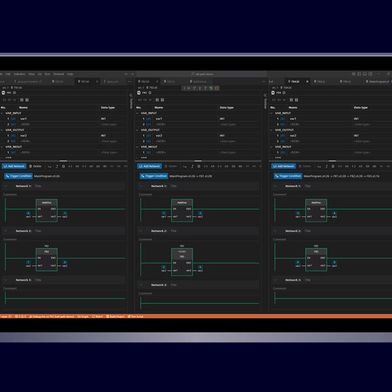Open the Go menu
392x392 pixels.
[39, 74]
